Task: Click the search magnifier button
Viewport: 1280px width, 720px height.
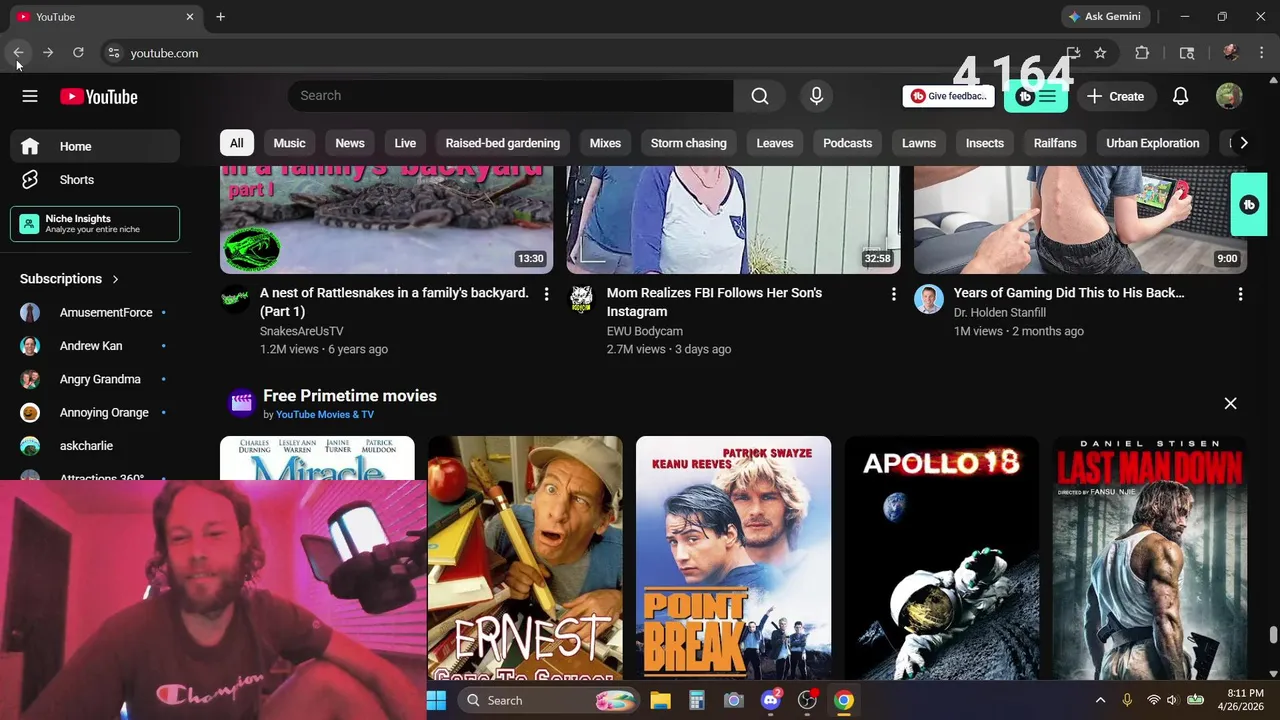Action: [760, 96]
